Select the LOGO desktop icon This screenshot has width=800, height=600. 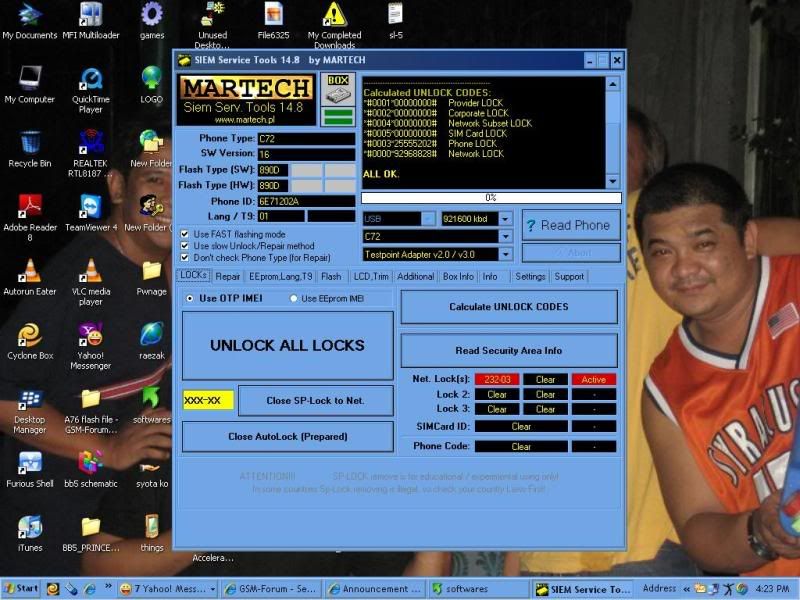(152, 85)
